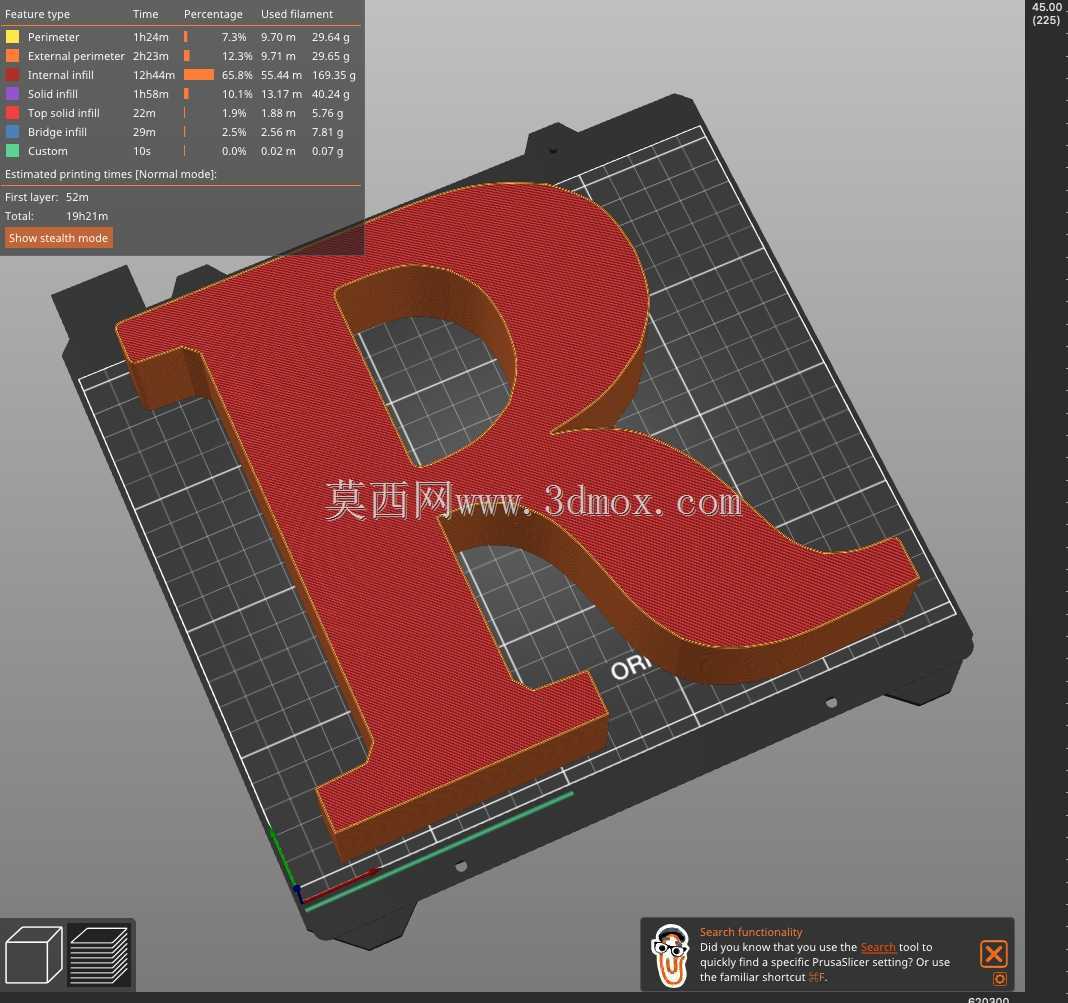This screenshot has height=1003, width=1068.
Task: Click the Total 19h21m time entry
Action: click(x=57, y=216)
